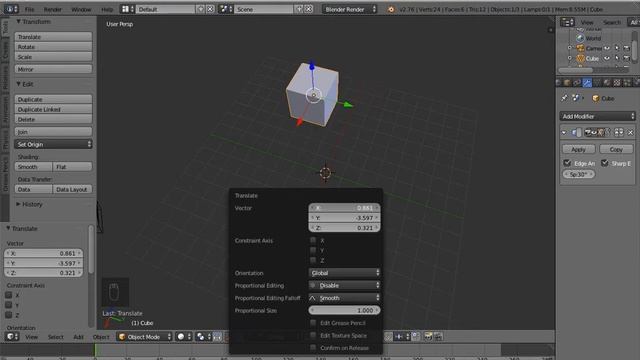Open Proportional Editing Disable dropdown
Viewport: 640px width, 360px height.
344,285
